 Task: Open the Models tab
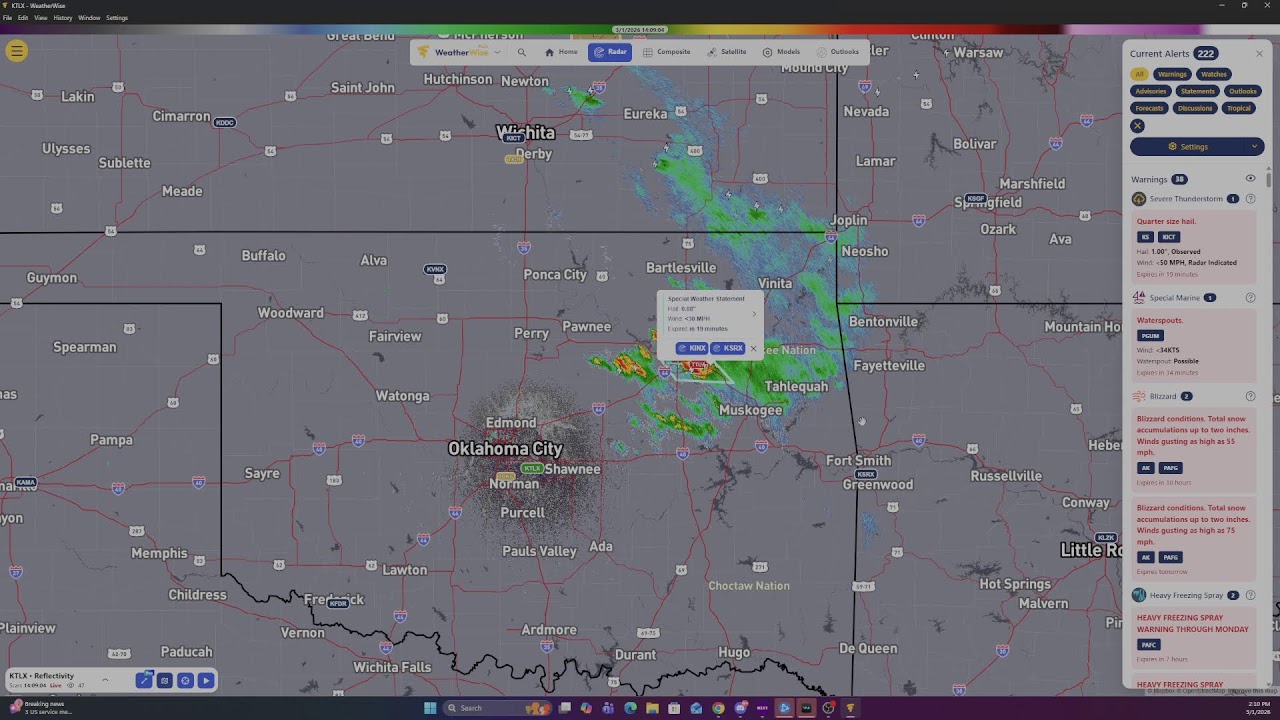tap(781, 52)
